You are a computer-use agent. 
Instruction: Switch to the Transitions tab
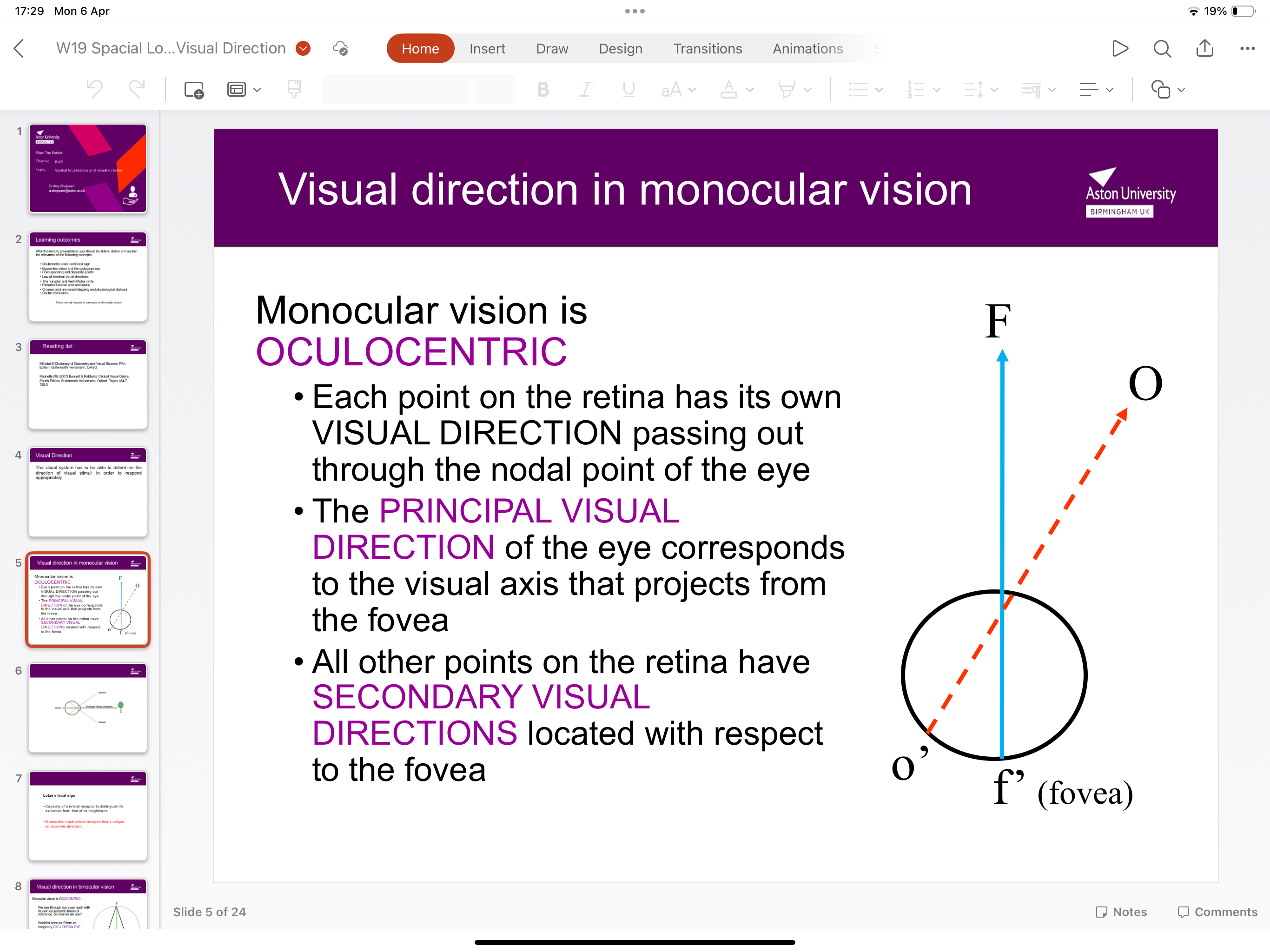(x=708, y=48)
